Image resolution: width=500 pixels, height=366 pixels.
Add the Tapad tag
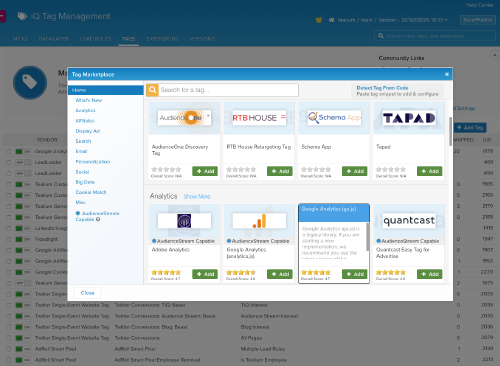(x=430, y=171)
